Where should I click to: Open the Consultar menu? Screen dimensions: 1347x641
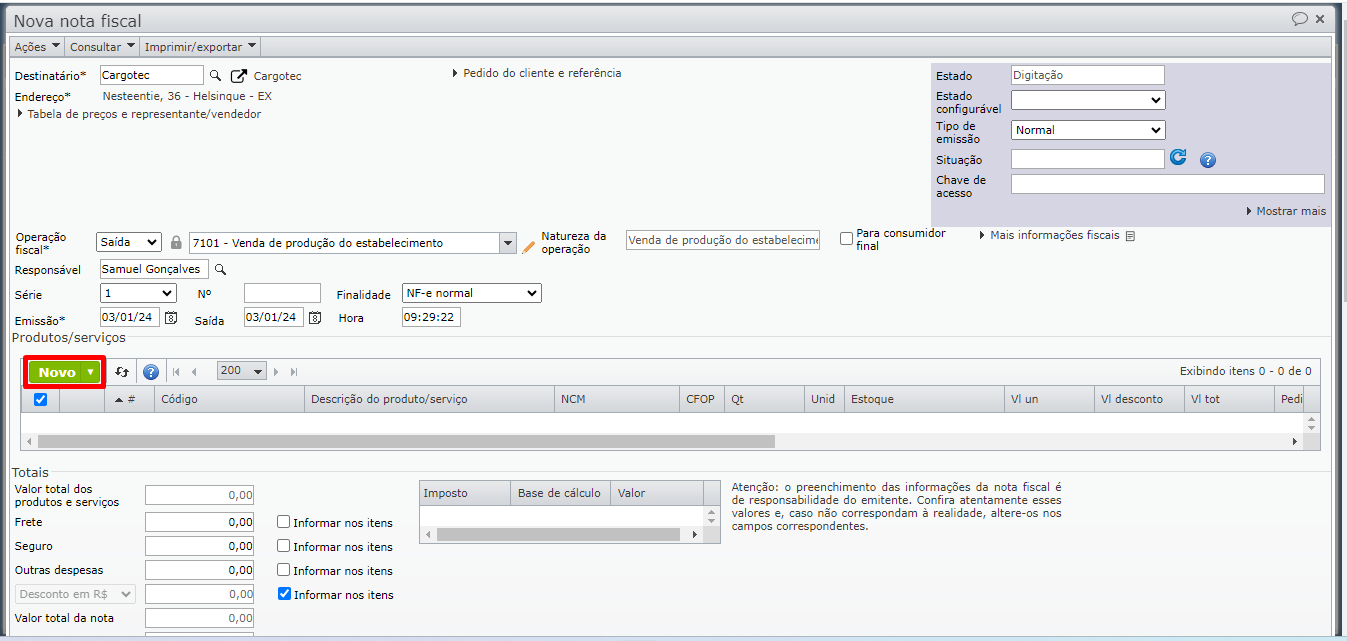coord(102,46)
